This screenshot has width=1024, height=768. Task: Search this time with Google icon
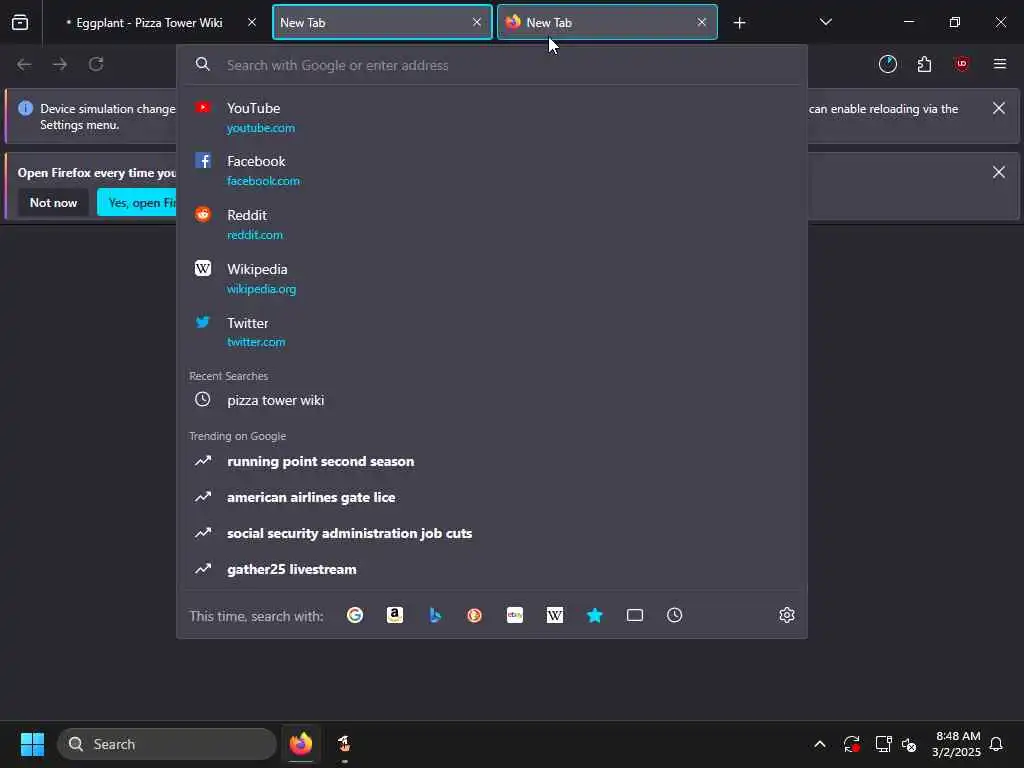[x=355, y=615]
